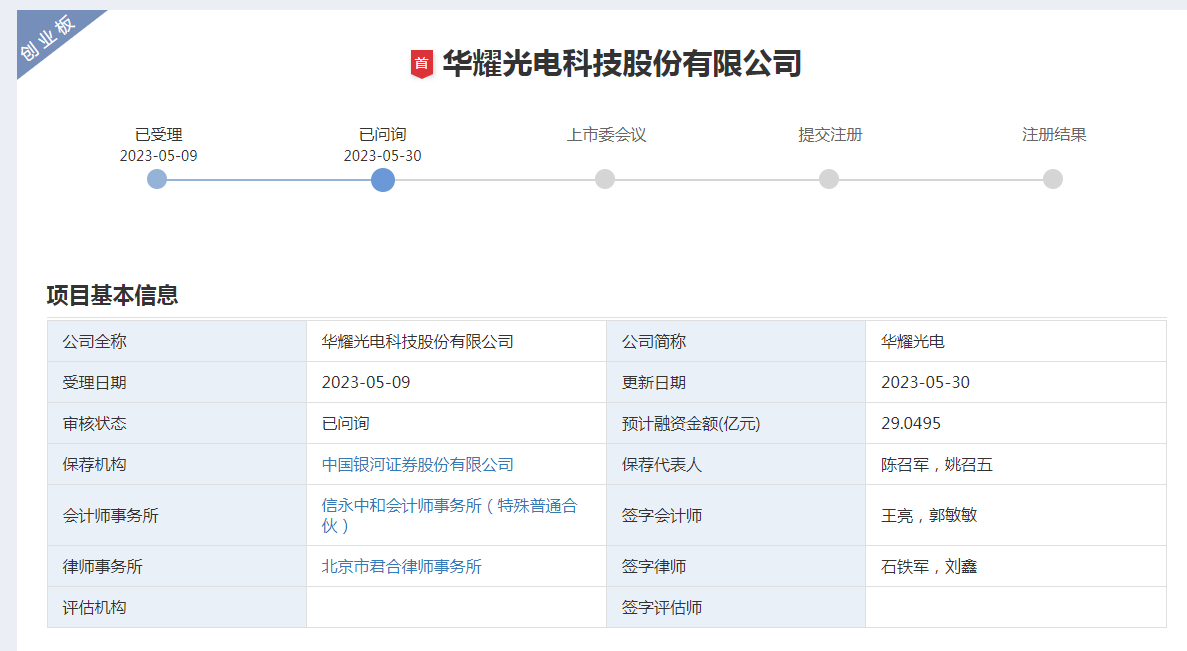Screen dimensions: 1187x651
Task: Click the 预计融资金额(亿元) label
Action: [x=691, y=424]
